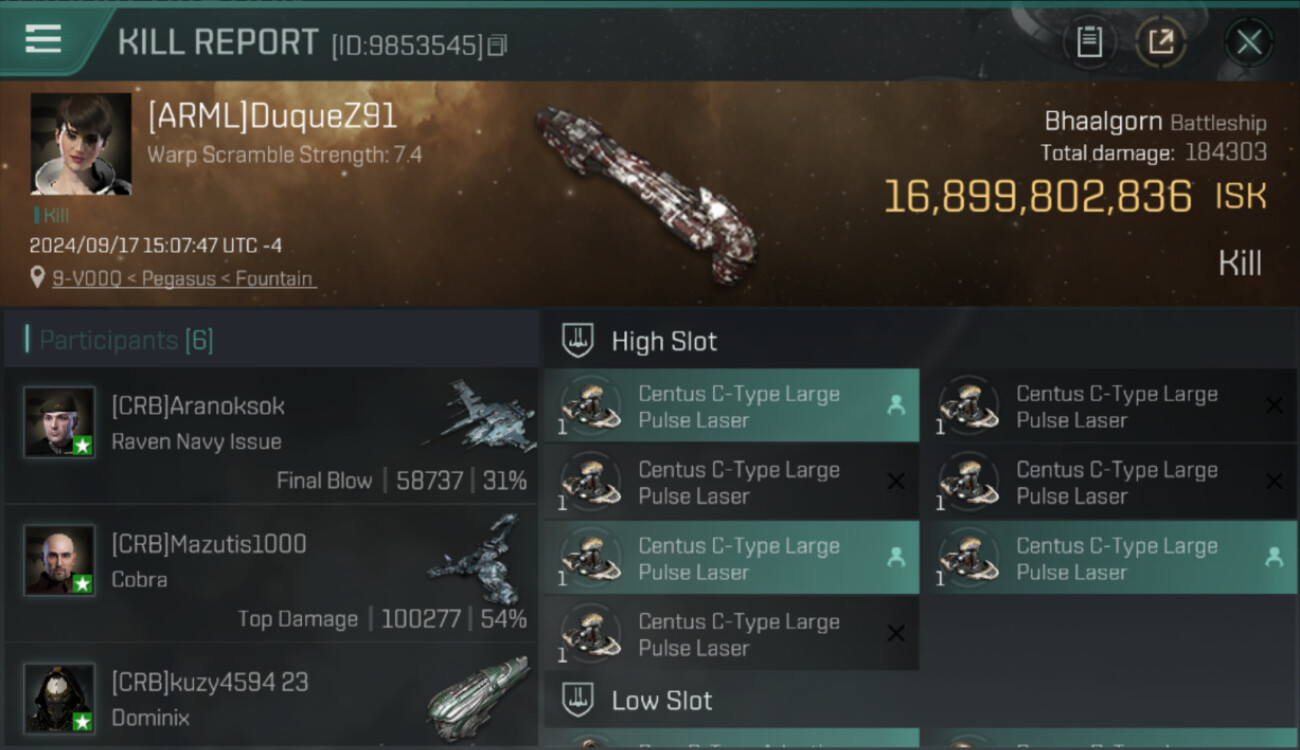Image resolution: width=1300 pixels, height=750 pixels.
Task: Select the Participants tab header
Action: [x=125, y=340]
